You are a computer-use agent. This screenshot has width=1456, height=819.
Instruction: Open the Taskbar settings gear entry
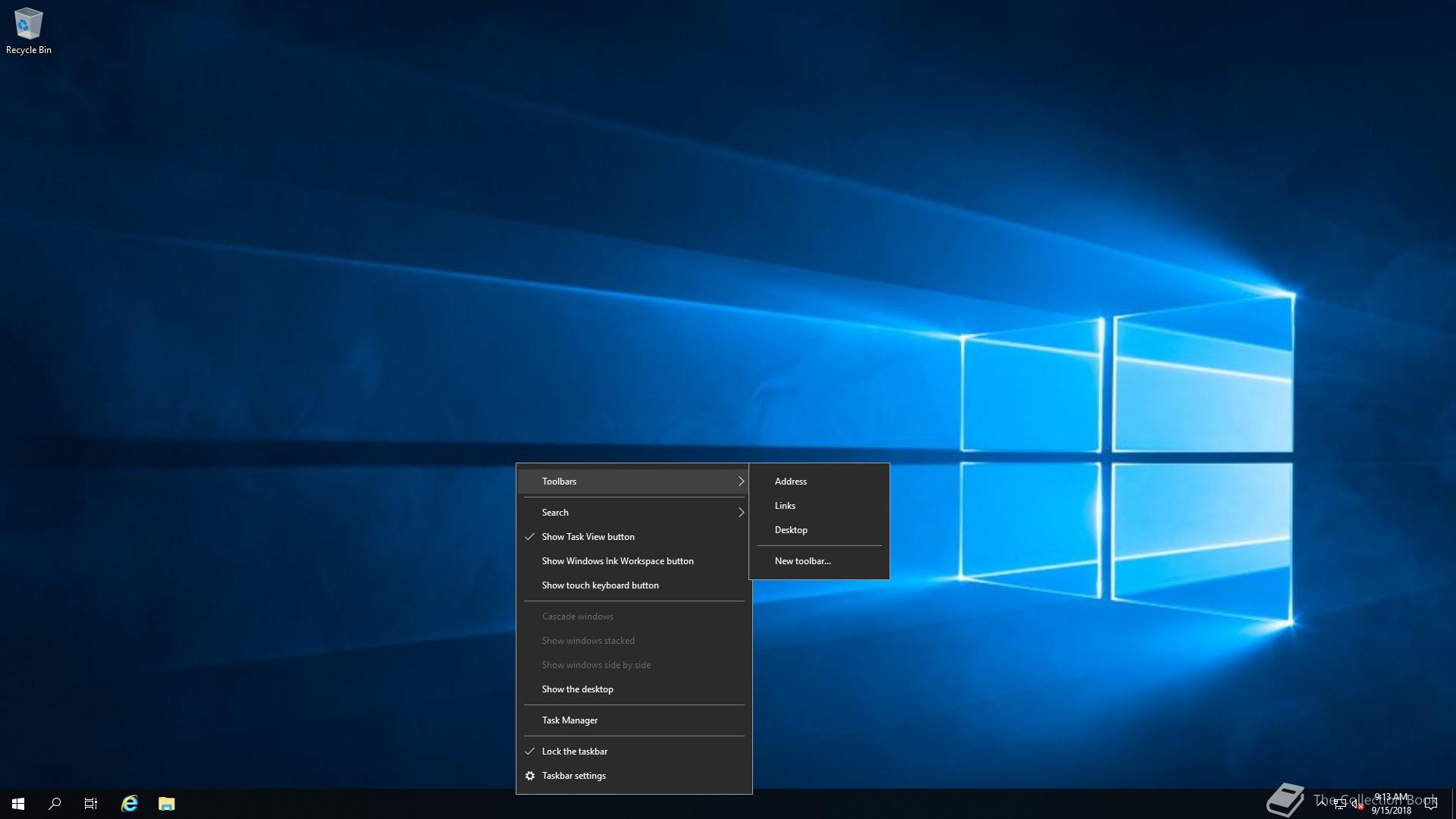tap(634, 776)
